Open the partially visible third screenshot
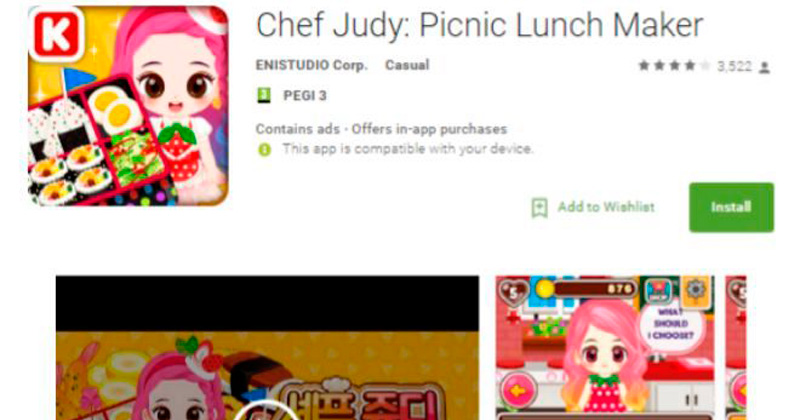800x420 pixels. (x=736, y=348)
